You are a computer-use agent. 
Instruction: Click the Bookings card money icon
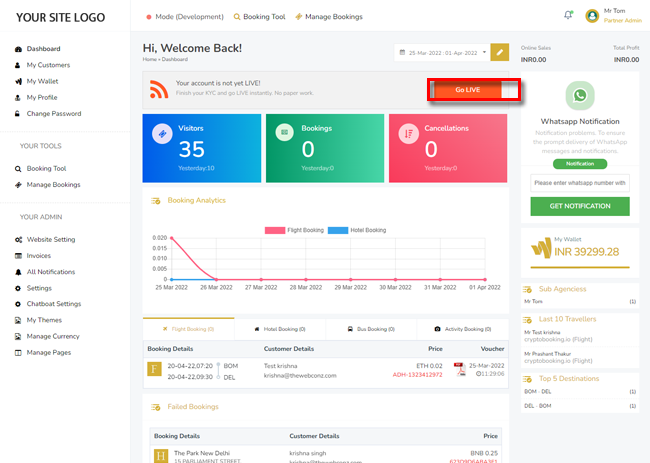284,132
